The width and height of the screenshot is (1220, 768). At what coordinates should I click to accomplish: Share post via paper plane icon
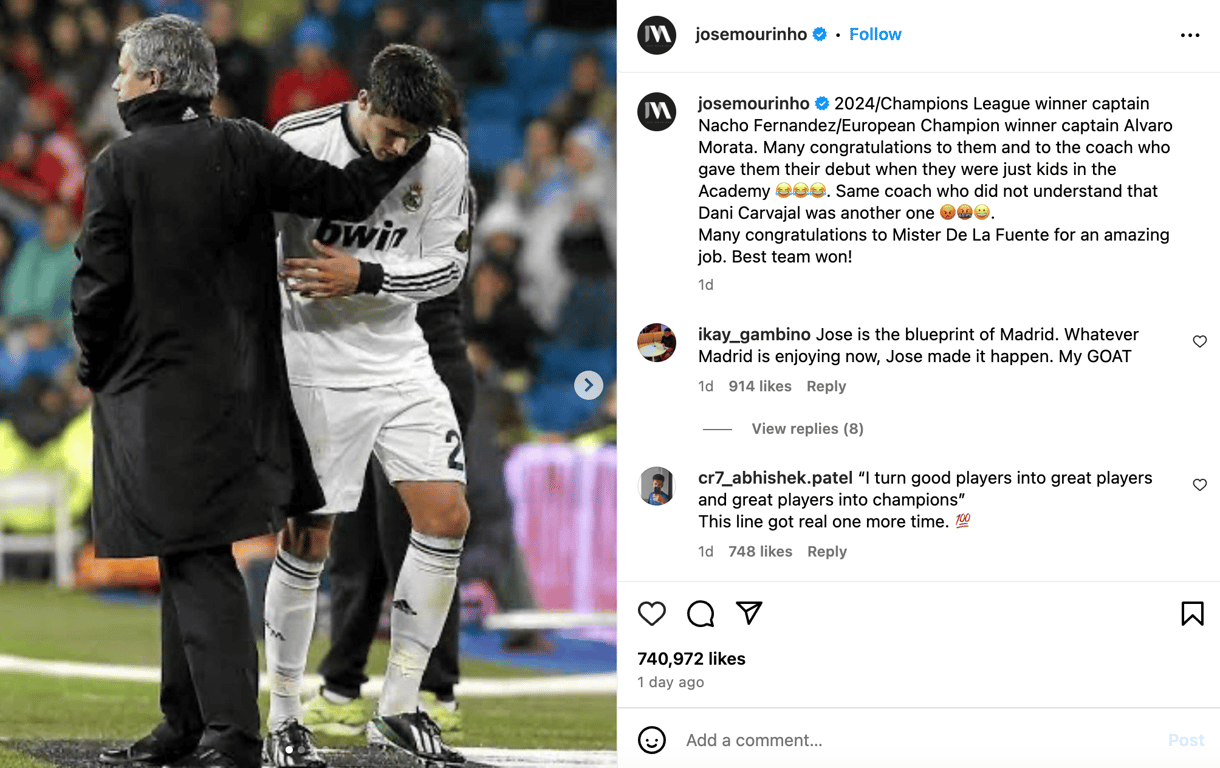tap(749, 613)
